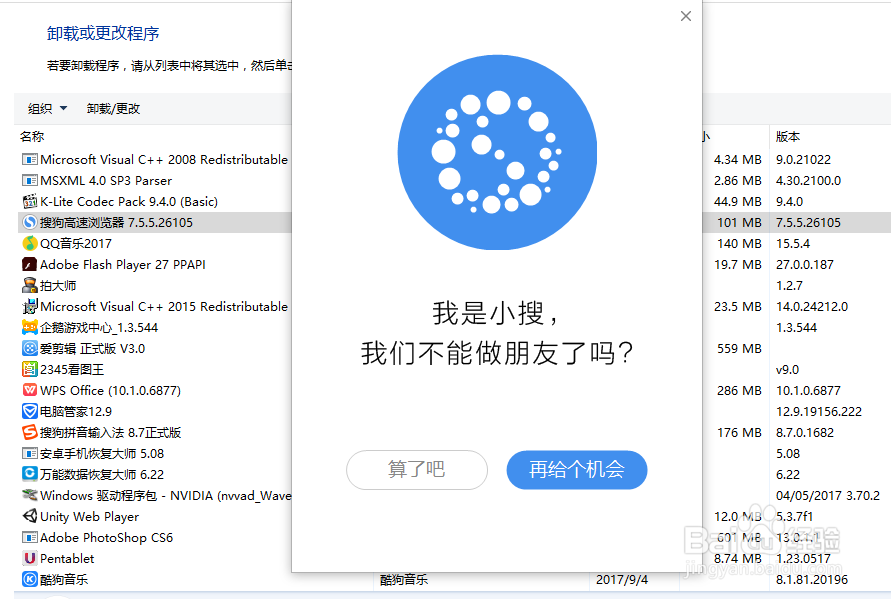Viewport: 891px width, 599px height.
Task: Click the 算了吧 button in the dialog
Action: (x=417, y=470)
